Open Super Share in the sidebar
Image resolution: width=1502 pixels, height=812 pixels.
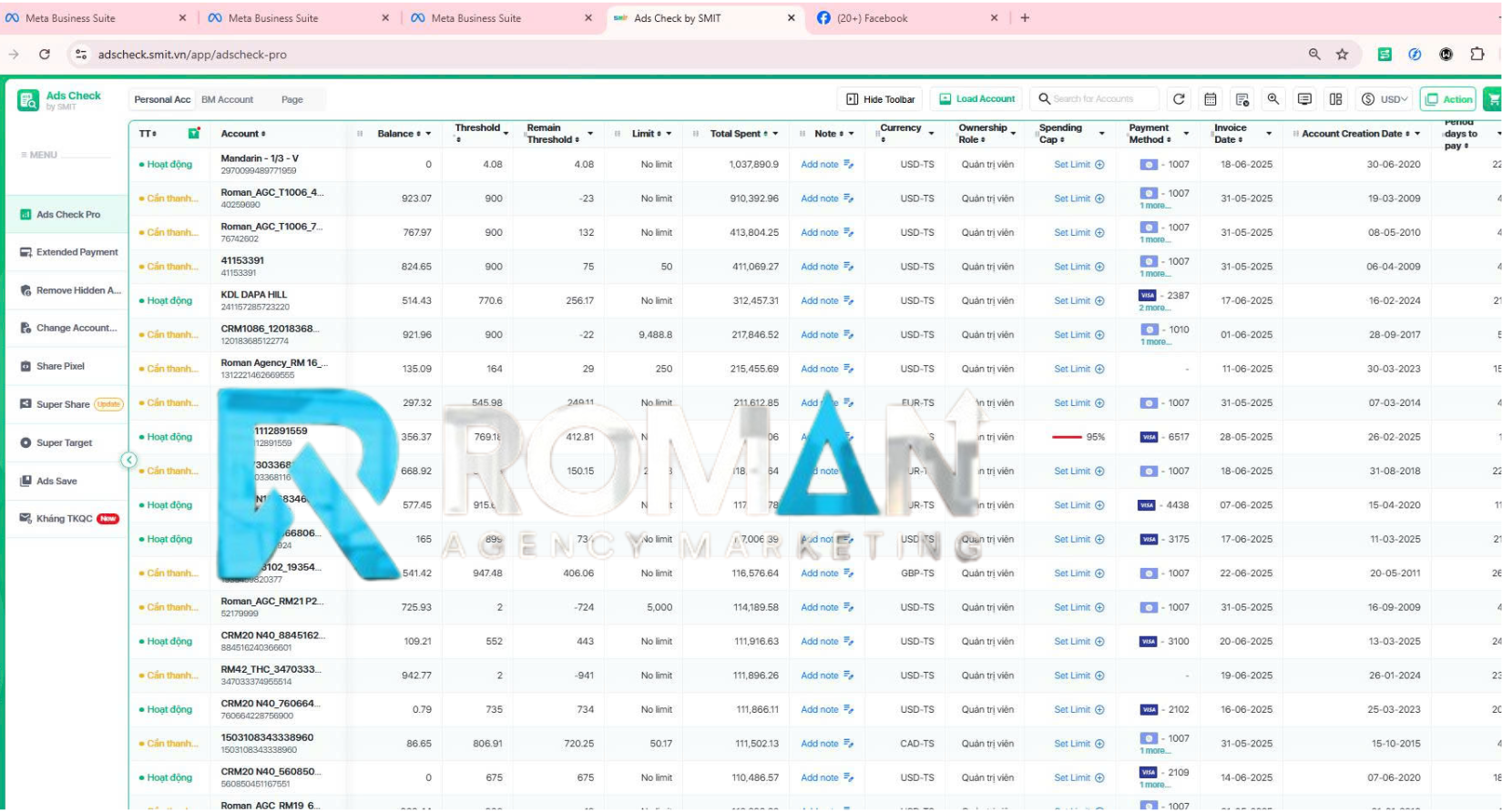point(67,404)
